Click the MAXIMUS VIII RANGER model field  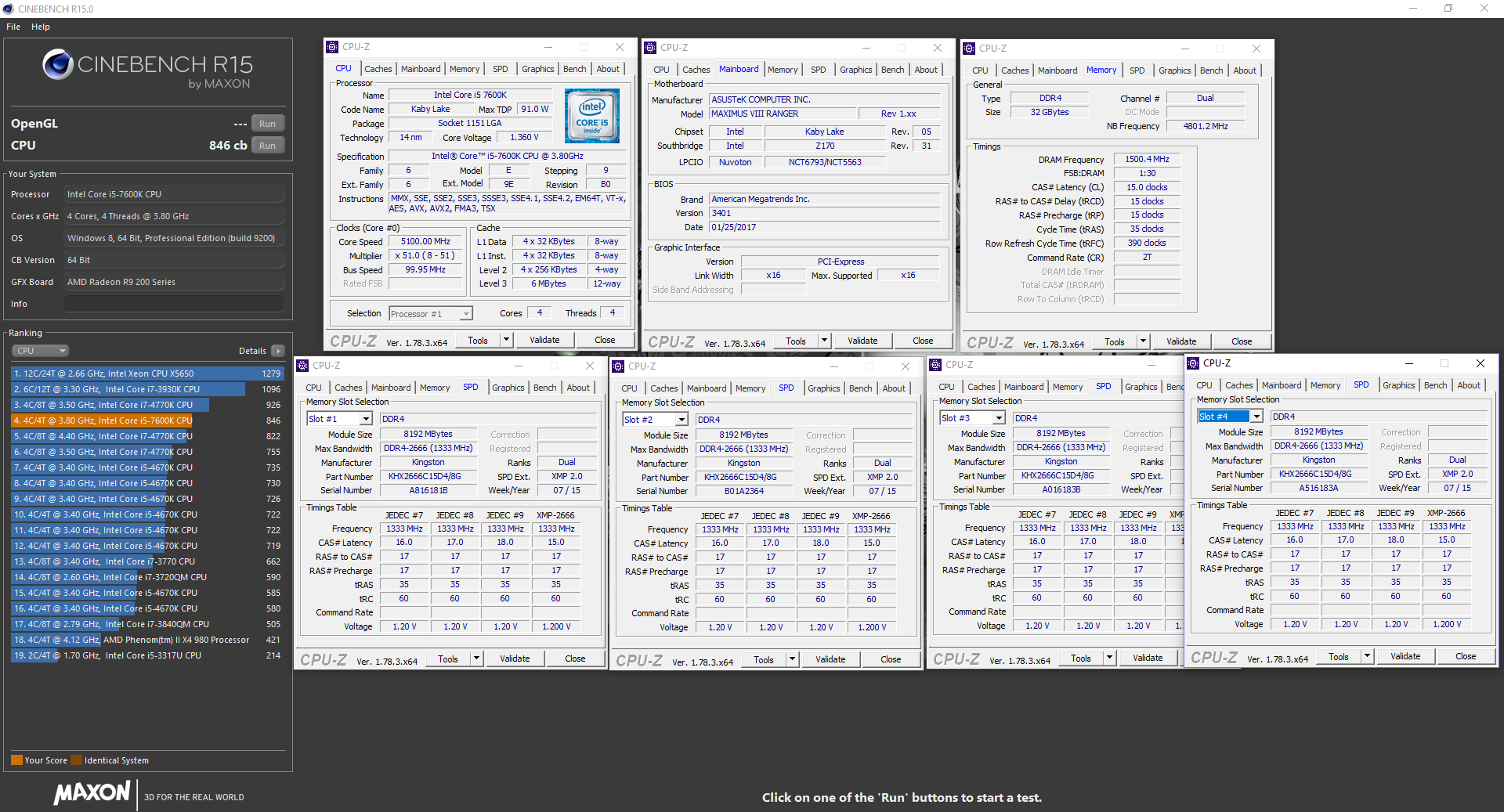point(781,114)
